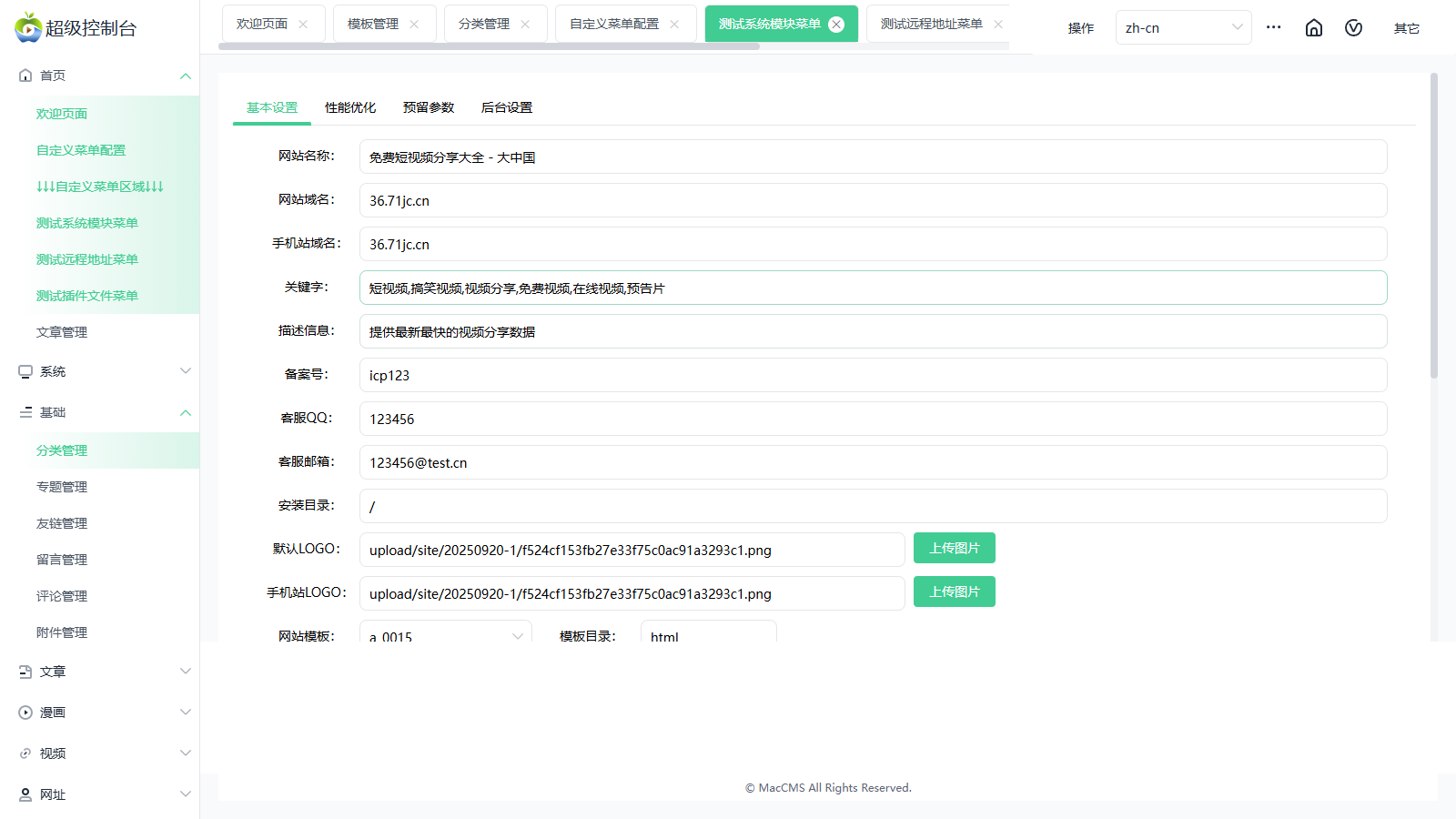The height and width of the screenshot is (819, 1456).
Task: Open the zh-cn language dropdown
Action: [1183, 28]
